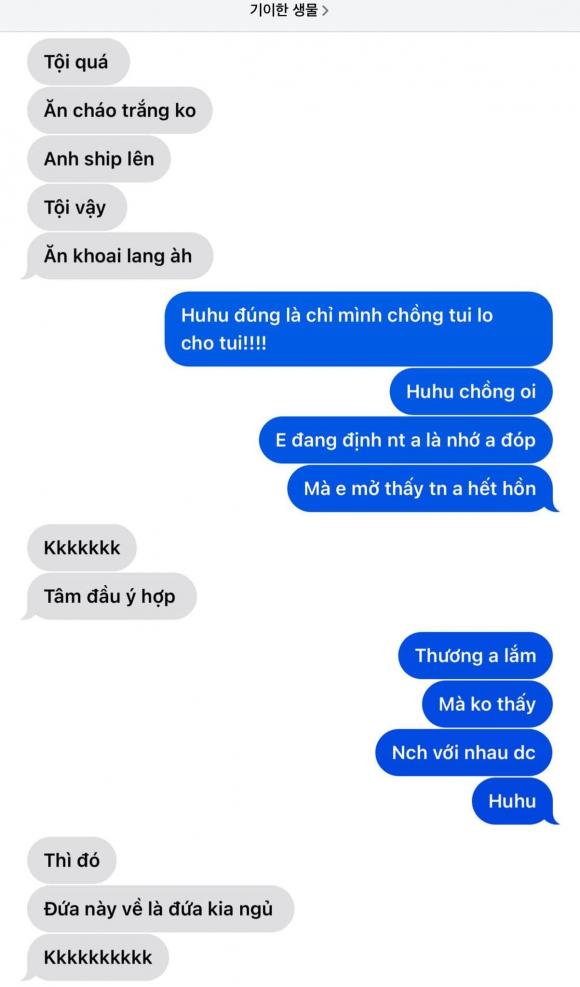Screen dimensions: 580x987
Task: Tap the "Nch với nhau dc" bubble
Action: click(x=464, y=752)
